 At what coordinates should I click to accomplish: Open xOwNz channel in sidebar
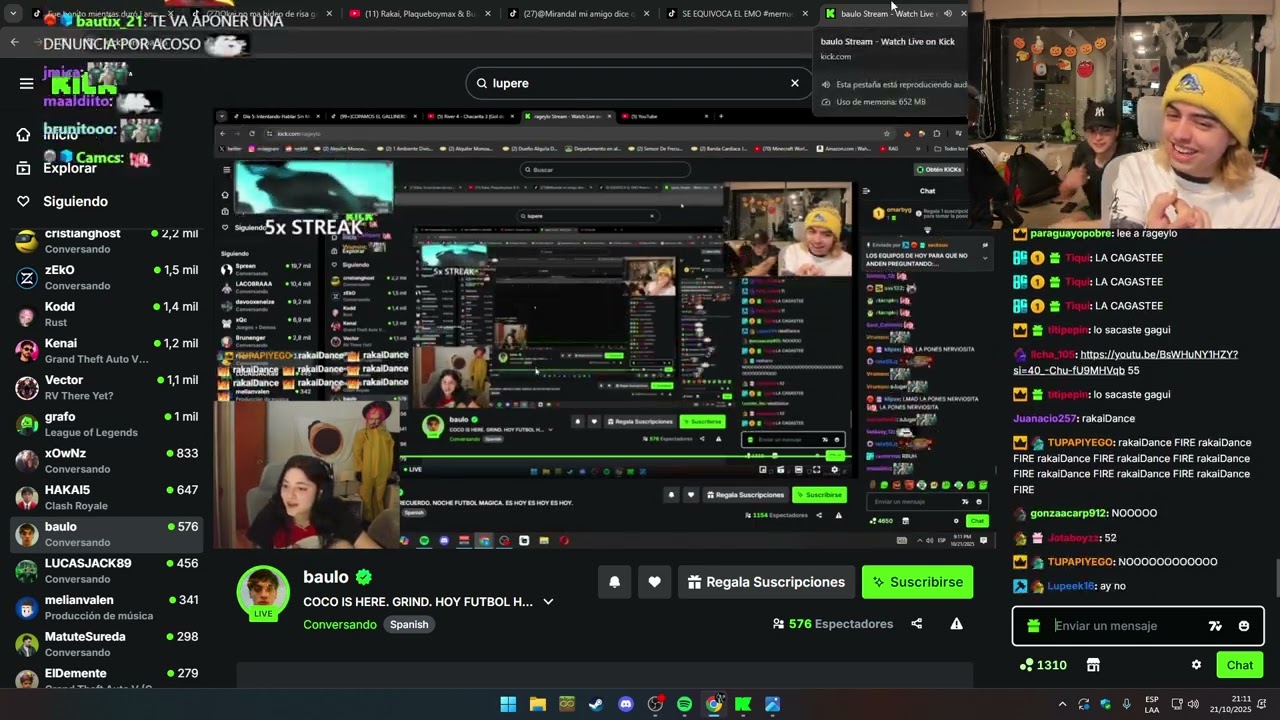[x=107, y=461]
